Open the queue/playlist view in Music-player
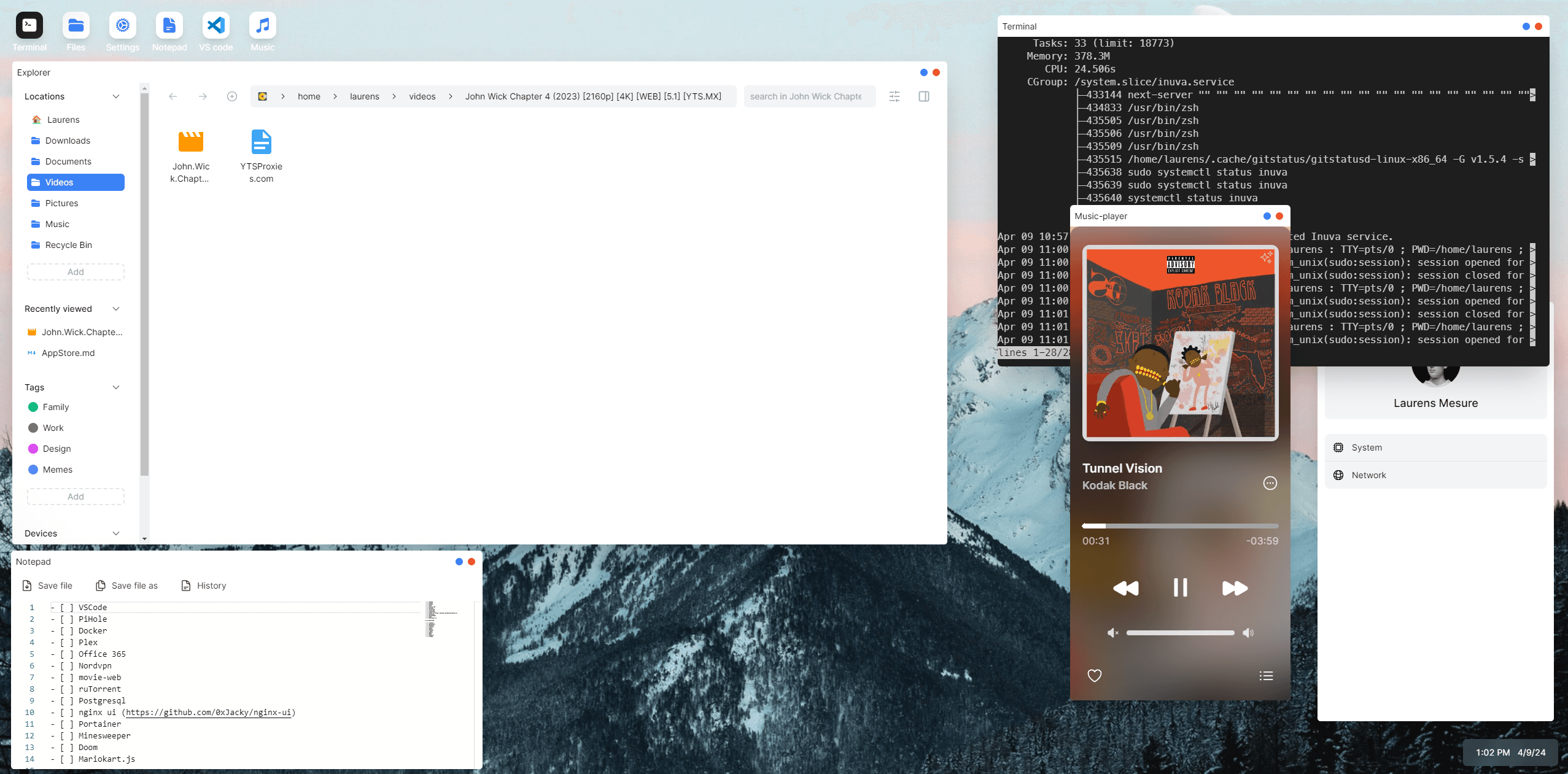This screenshot has height=774, width=1568. point(1265,676)
